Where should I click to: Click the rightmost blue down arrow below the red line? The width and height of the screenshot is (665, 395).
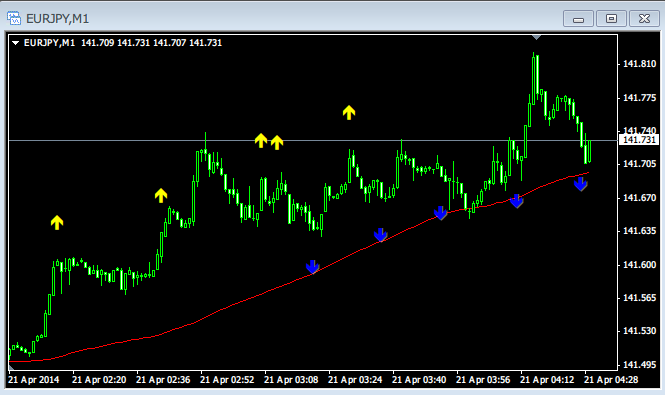(580, 184)
